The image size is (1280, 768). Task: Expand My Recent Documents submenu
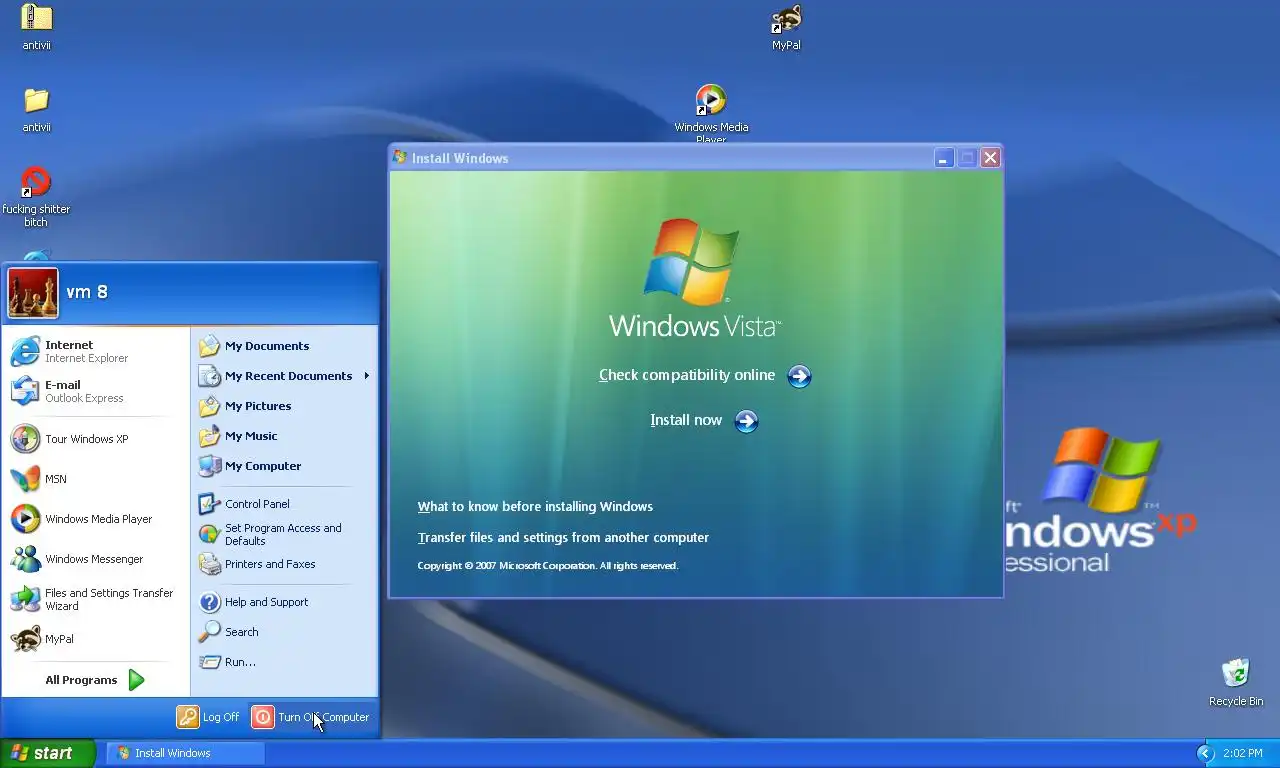(x=284, y=376)
